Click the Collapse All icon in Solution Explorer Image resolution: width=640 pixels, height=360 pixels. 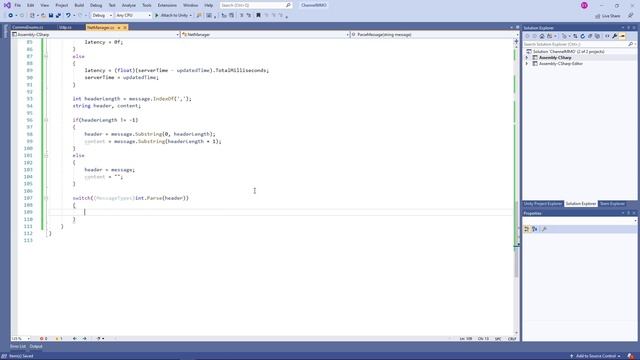(x=590, y=36)
